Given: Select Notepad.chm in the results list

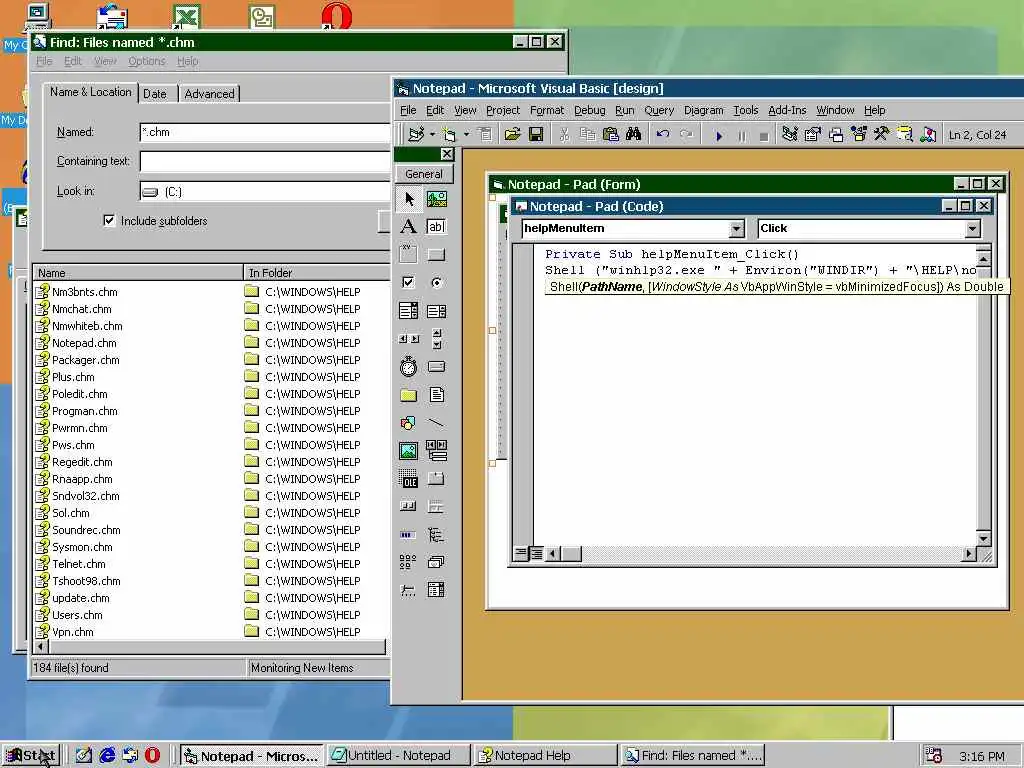Looking at the screenshot, I should [84, 343].
